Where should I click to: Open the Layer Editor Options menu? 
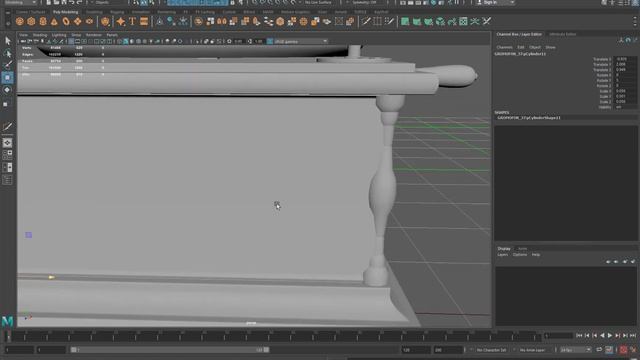pyautogui.click(x=520, y=255)
